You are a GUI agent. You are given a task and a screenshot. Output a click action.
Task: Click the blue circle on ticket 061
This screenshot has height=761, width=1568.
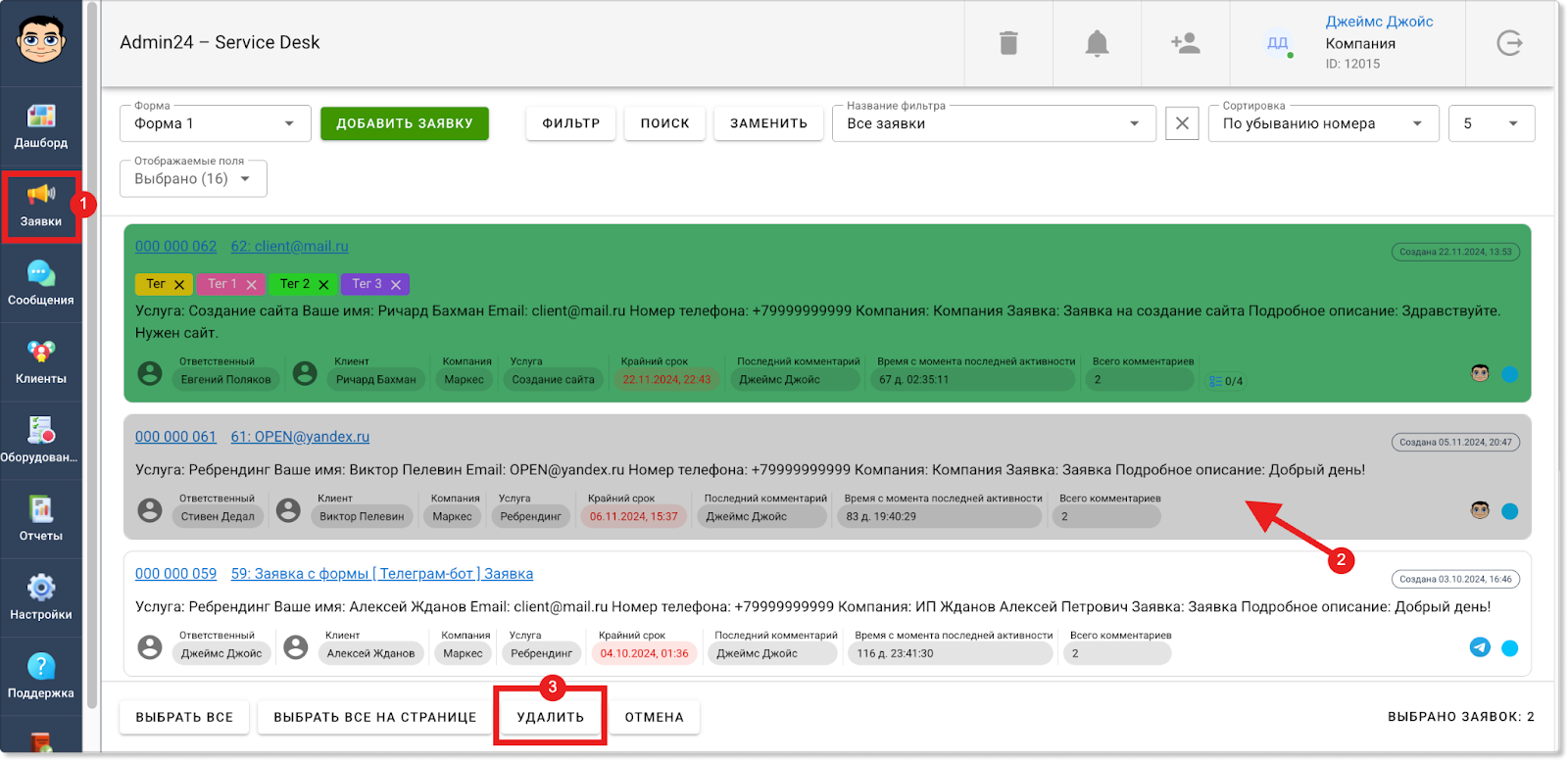pyautogui.click(x=1510, y=511)
